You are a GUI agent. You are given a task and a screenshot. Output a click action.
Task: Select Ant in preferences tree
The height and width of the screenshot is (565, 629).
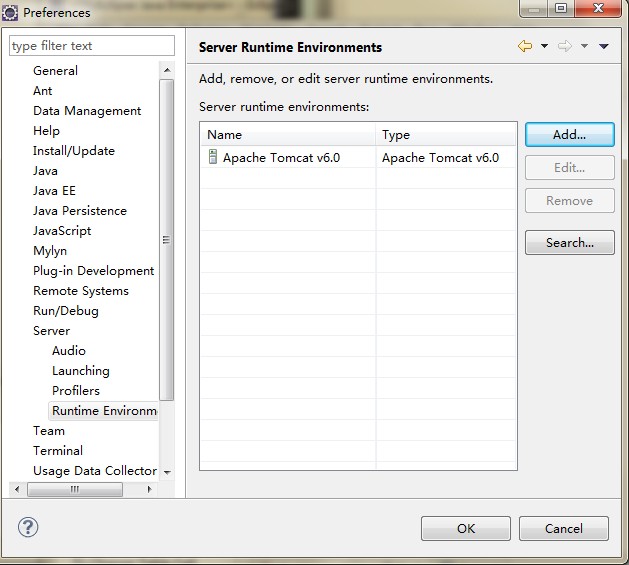point(43,91)
